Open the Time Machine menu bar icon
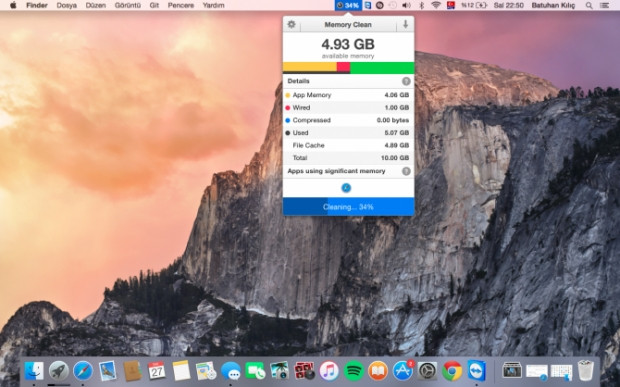The width and height of the screenshot is (620, 387). click(393, 6)
